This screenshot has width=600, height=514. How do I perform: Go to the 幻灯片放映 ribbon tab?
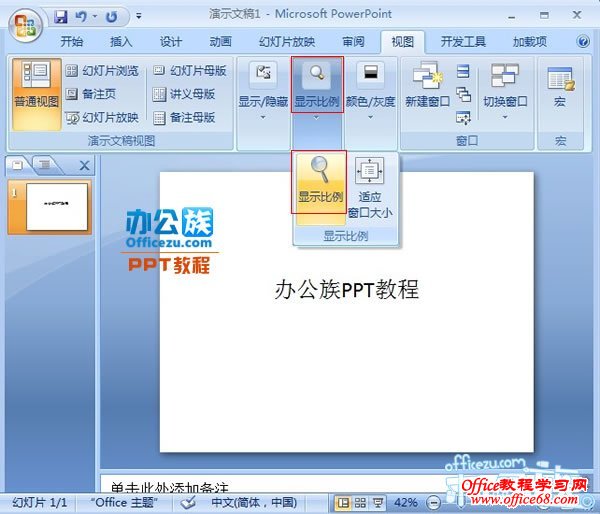click(x=287, y=41)
